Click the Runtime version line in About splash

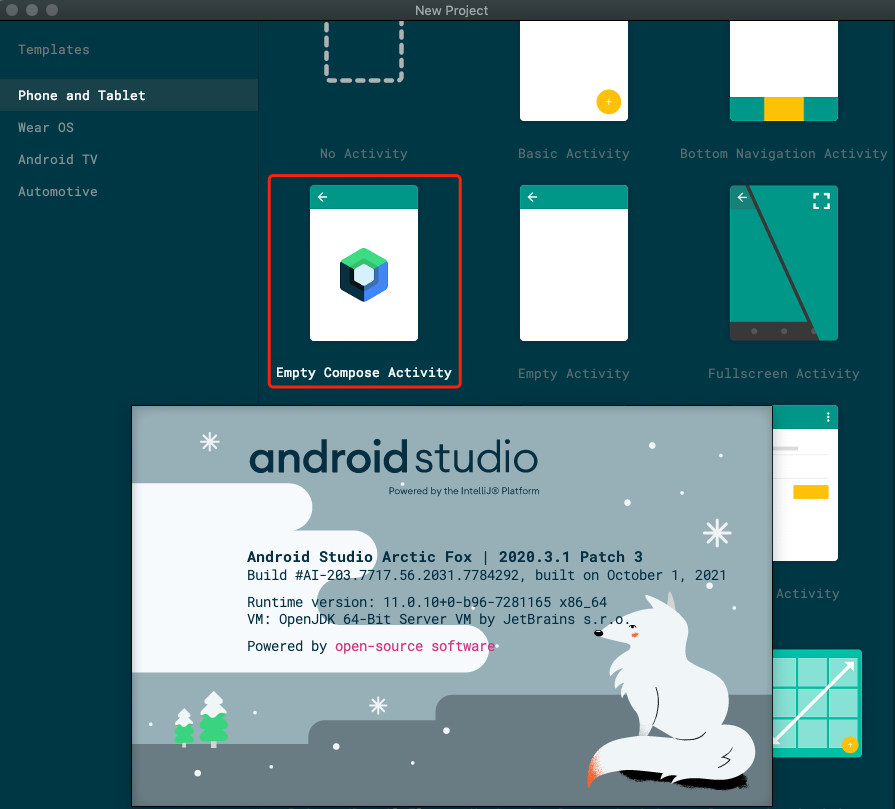point(427,602)
